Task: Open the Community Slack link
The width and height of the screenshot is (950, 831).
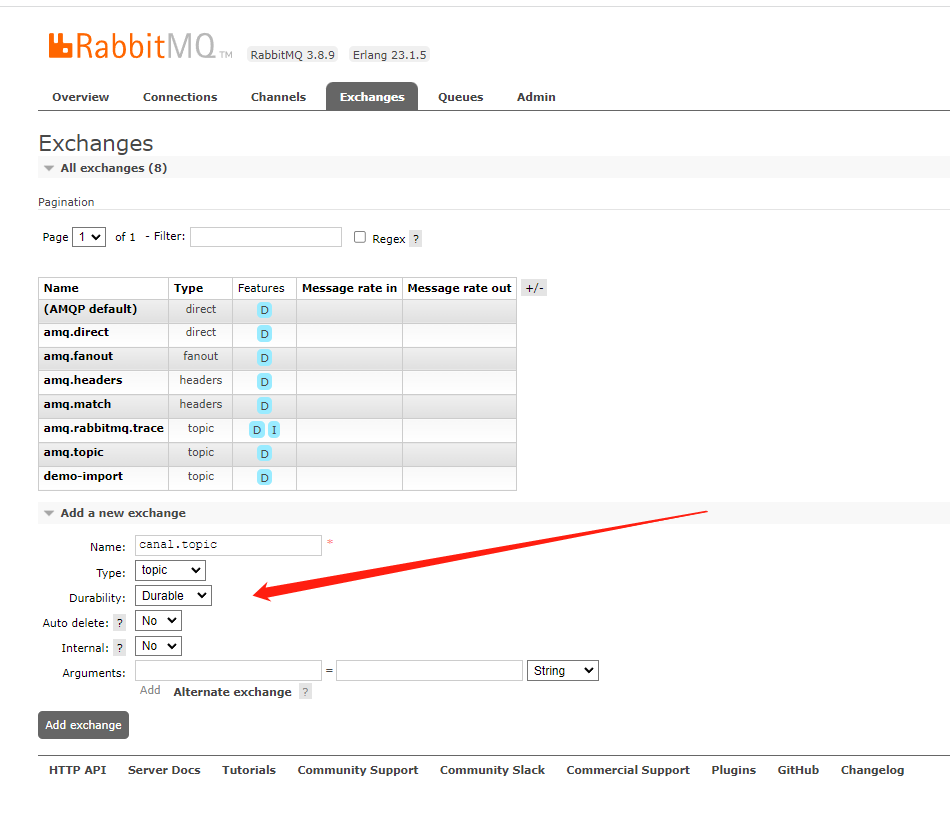Action: (x=492, y=770)
